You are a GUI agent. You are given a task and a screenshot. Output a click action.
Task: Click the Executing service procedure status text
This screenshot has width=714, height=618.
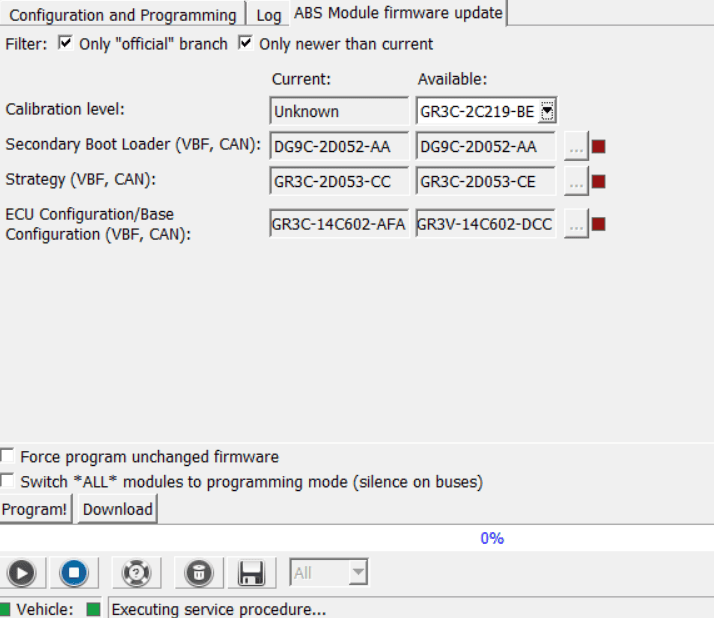(x=219, y=609)
